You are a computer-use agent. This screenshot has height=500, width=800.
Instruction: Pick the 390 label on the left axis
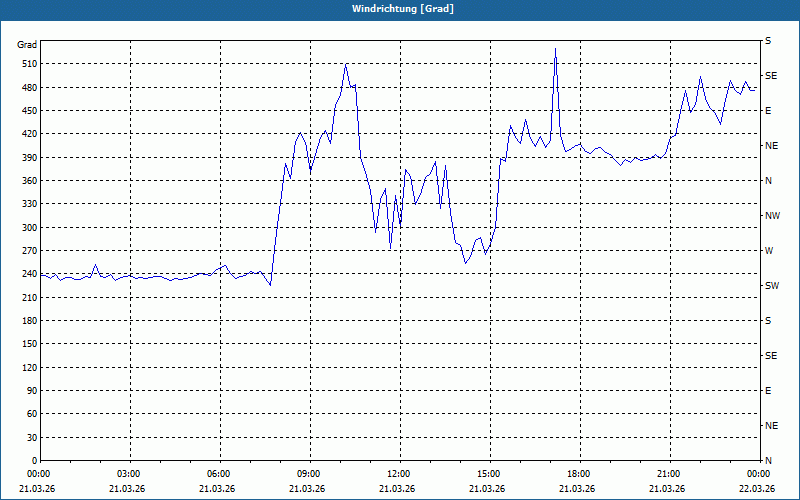click(x=30, y=158)
